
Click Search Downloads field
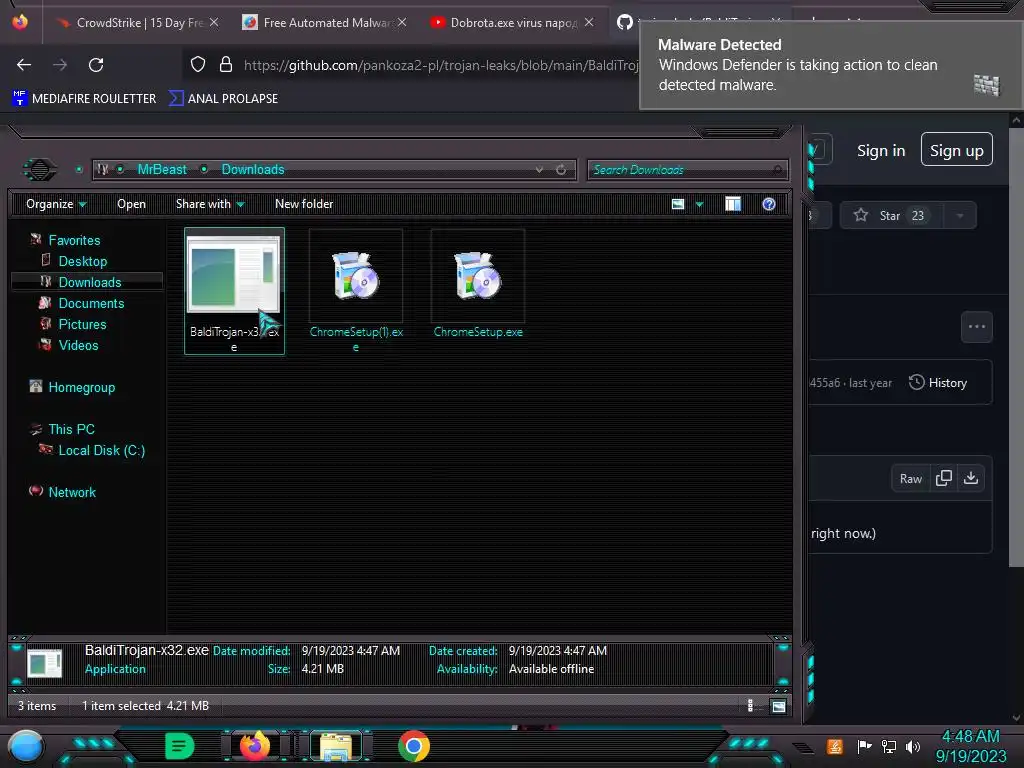point(687,170)
